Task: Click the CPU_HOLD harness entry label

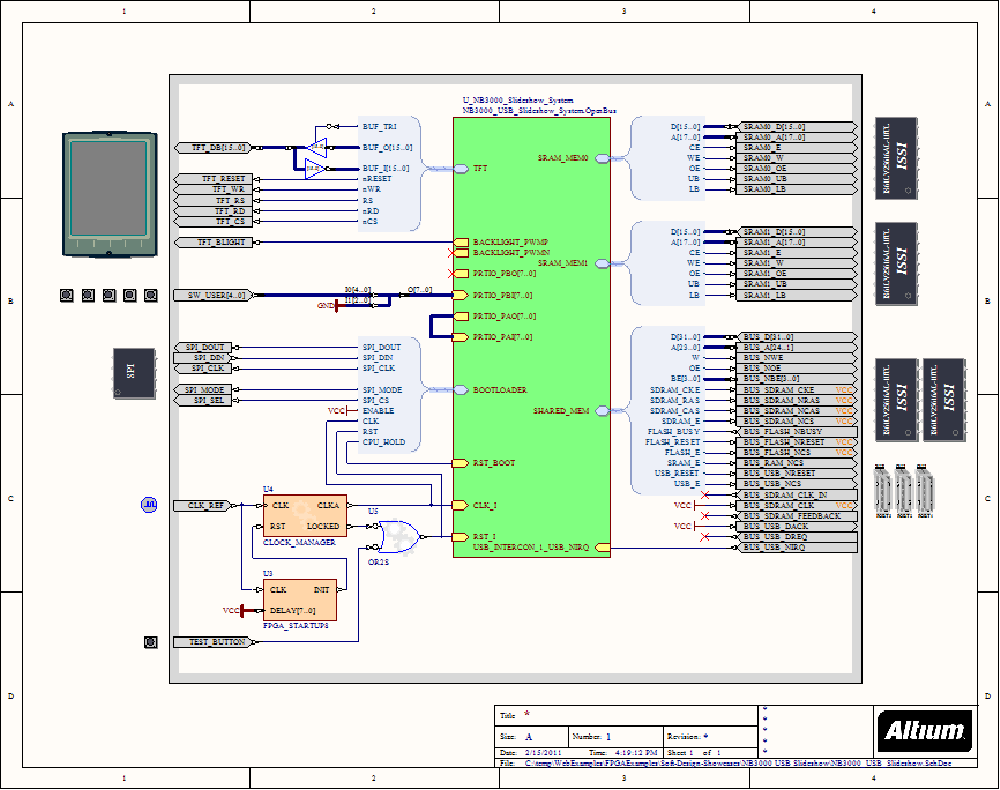Action: coord(384,442)
